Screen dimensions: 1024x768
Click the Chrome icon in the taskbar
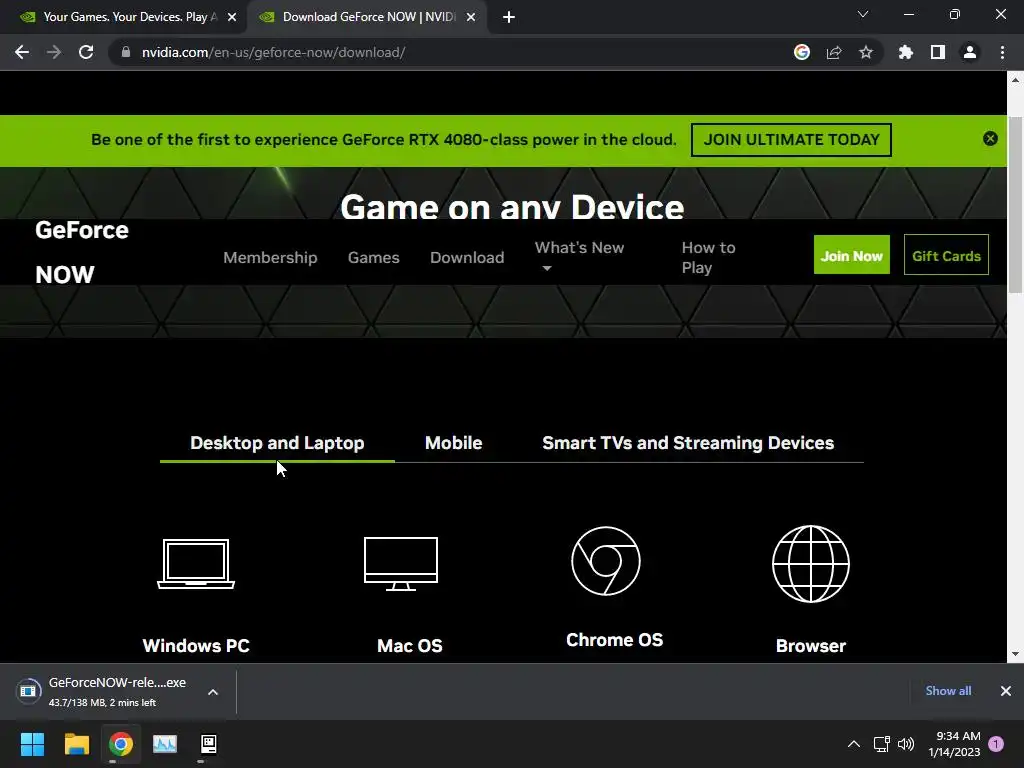pos(121,744)
